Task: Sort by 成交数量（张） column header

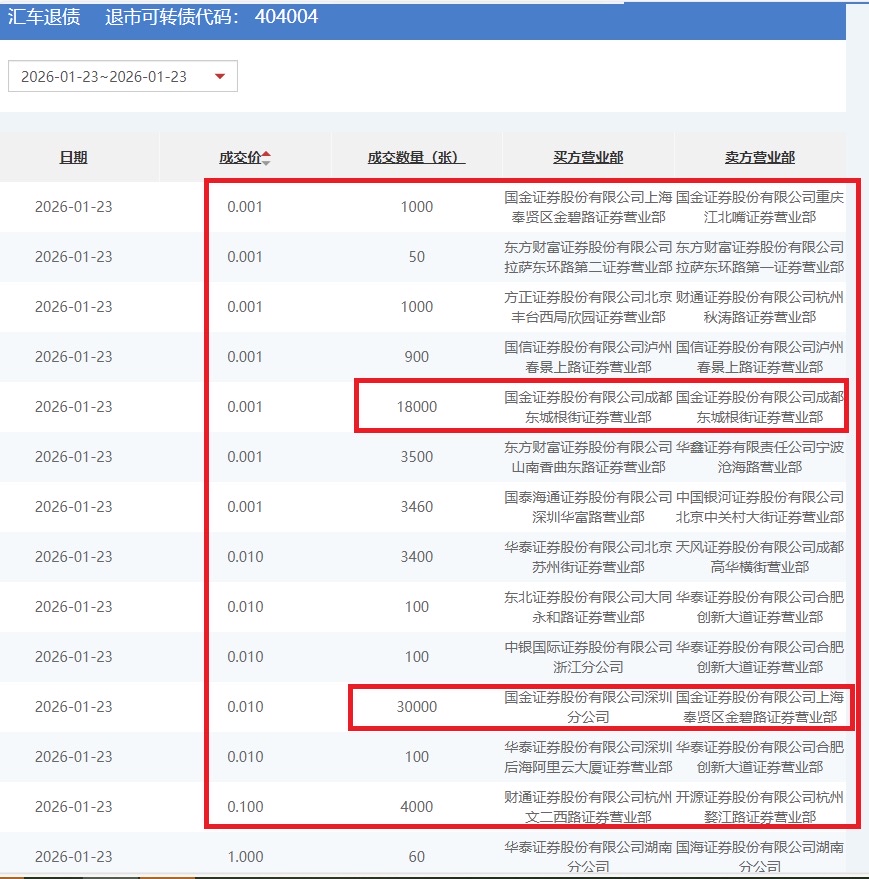Action: 417,158
